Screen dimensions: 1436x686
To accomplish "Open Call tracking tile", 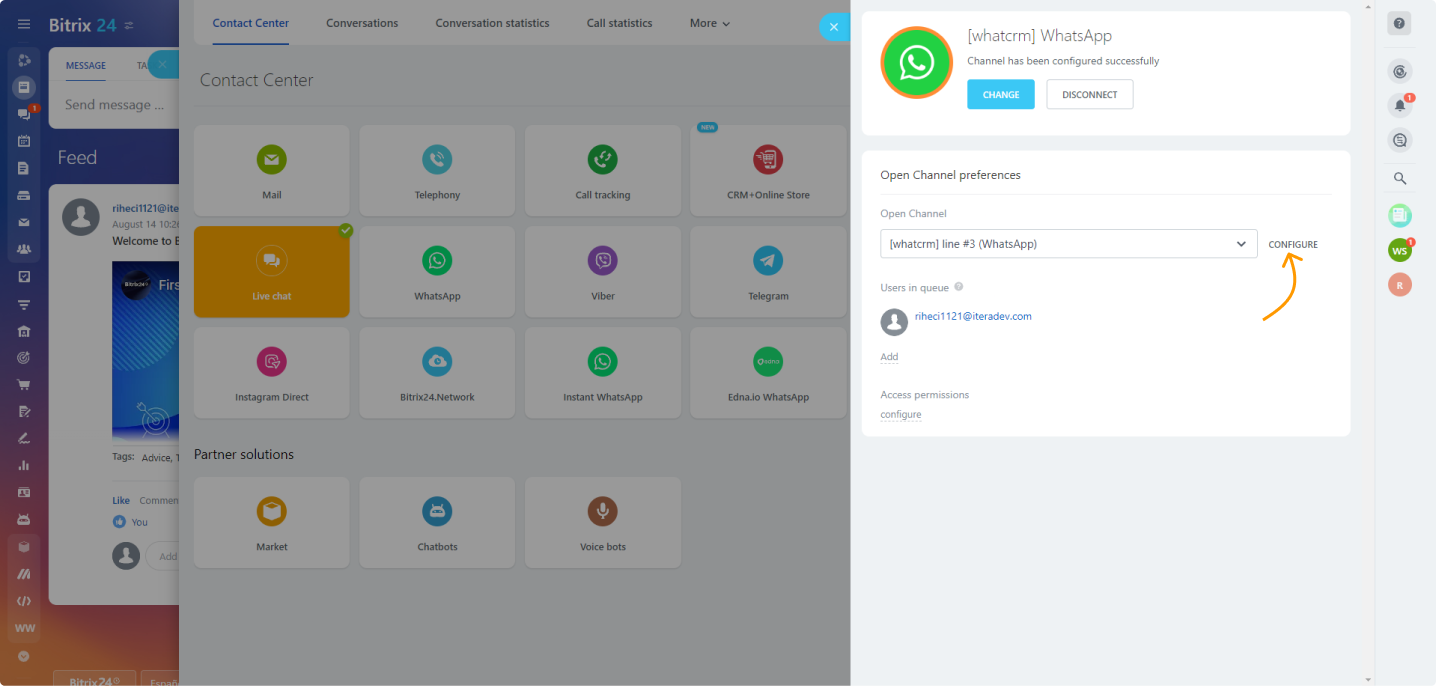I will (602, 170).
